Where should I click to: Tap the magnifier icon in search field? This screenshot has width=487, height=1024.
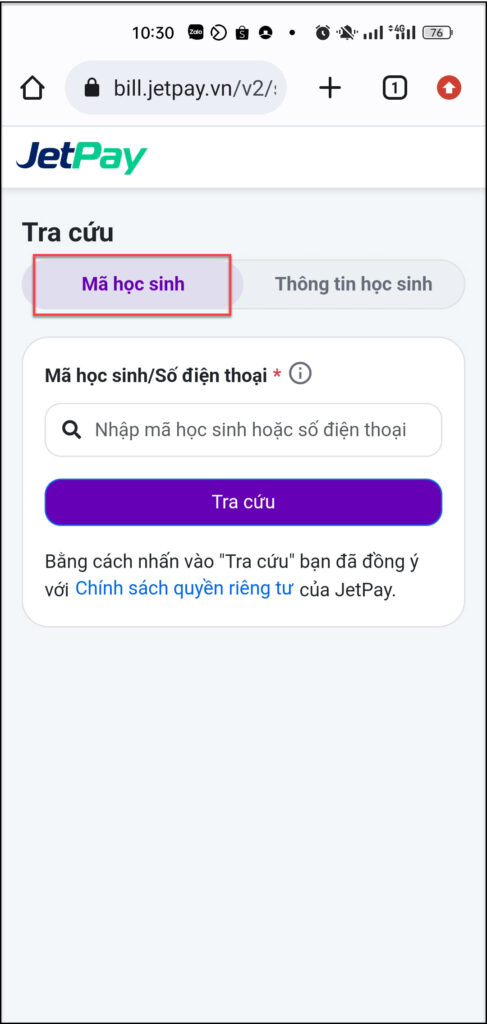72,430
